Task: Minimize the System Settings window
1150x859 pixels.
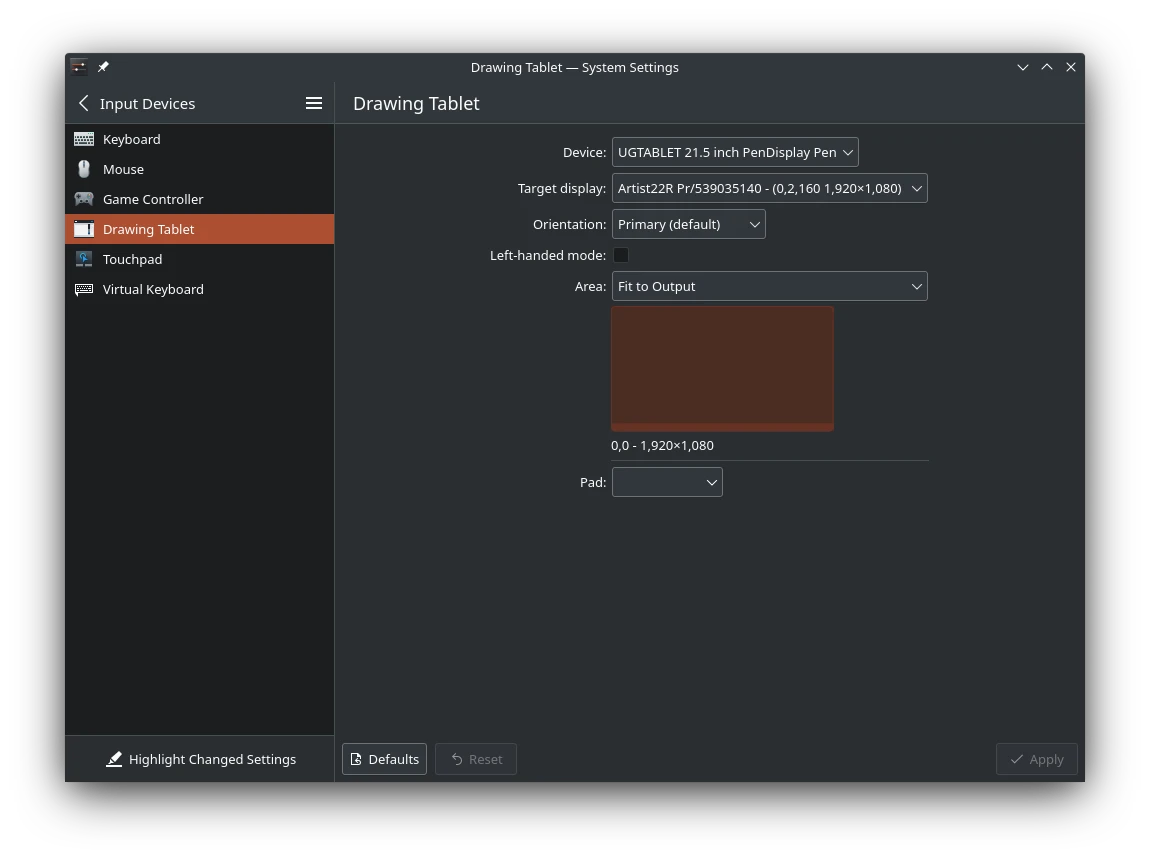Action: 1022,67
